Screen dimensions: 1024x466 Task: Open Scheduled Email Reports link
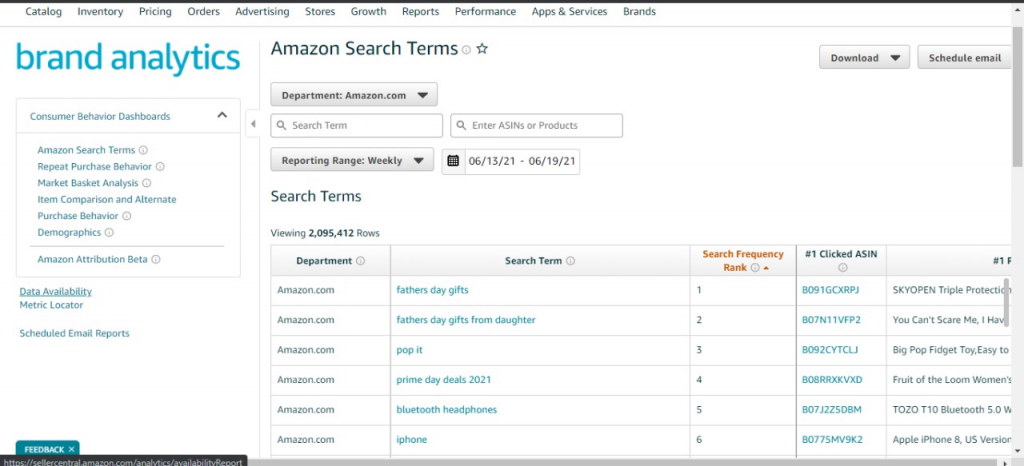click(x=74, y=334)
